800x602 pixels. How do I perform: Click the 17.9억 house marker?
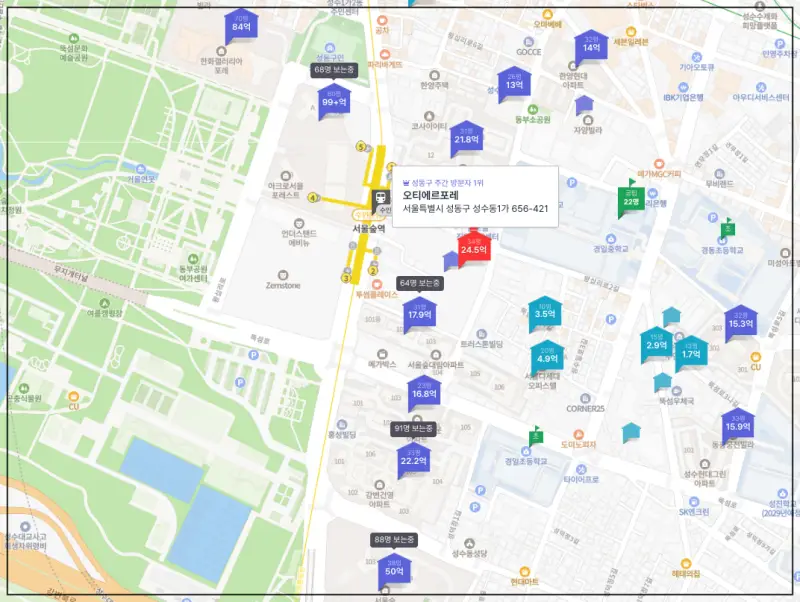click(x=419, y=314)
